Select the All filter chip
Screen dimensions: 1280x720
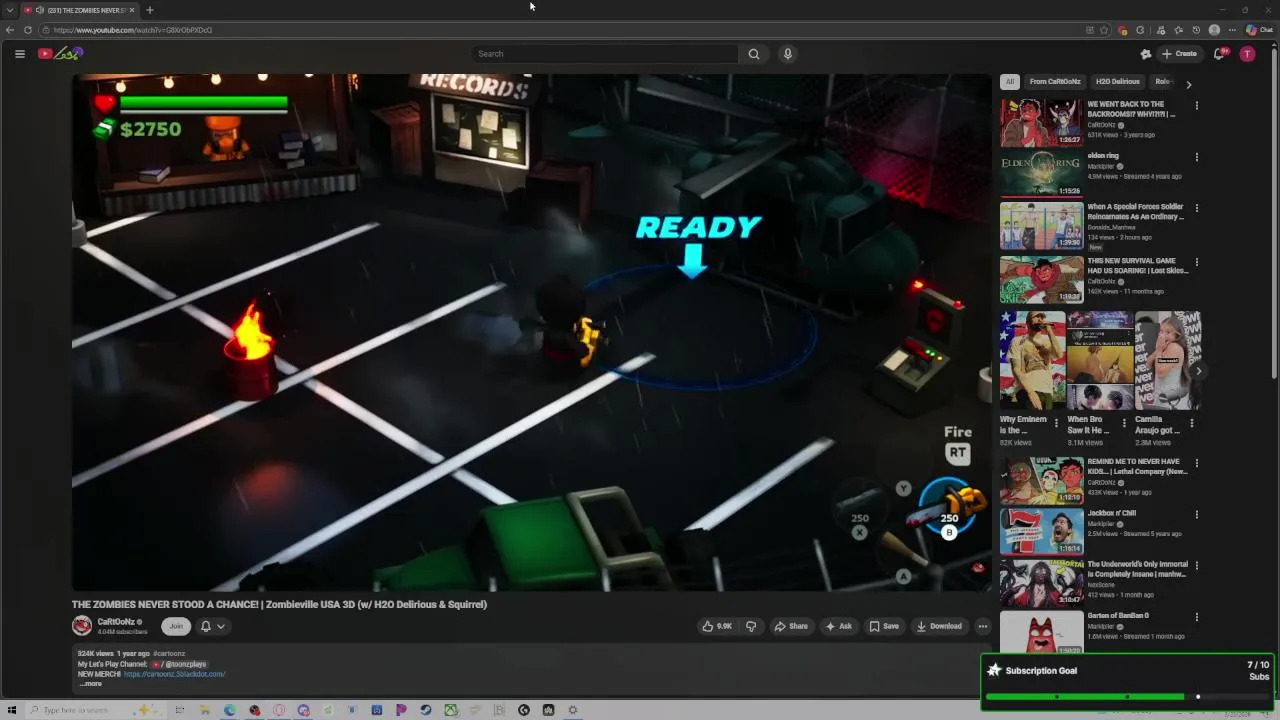1010,82
